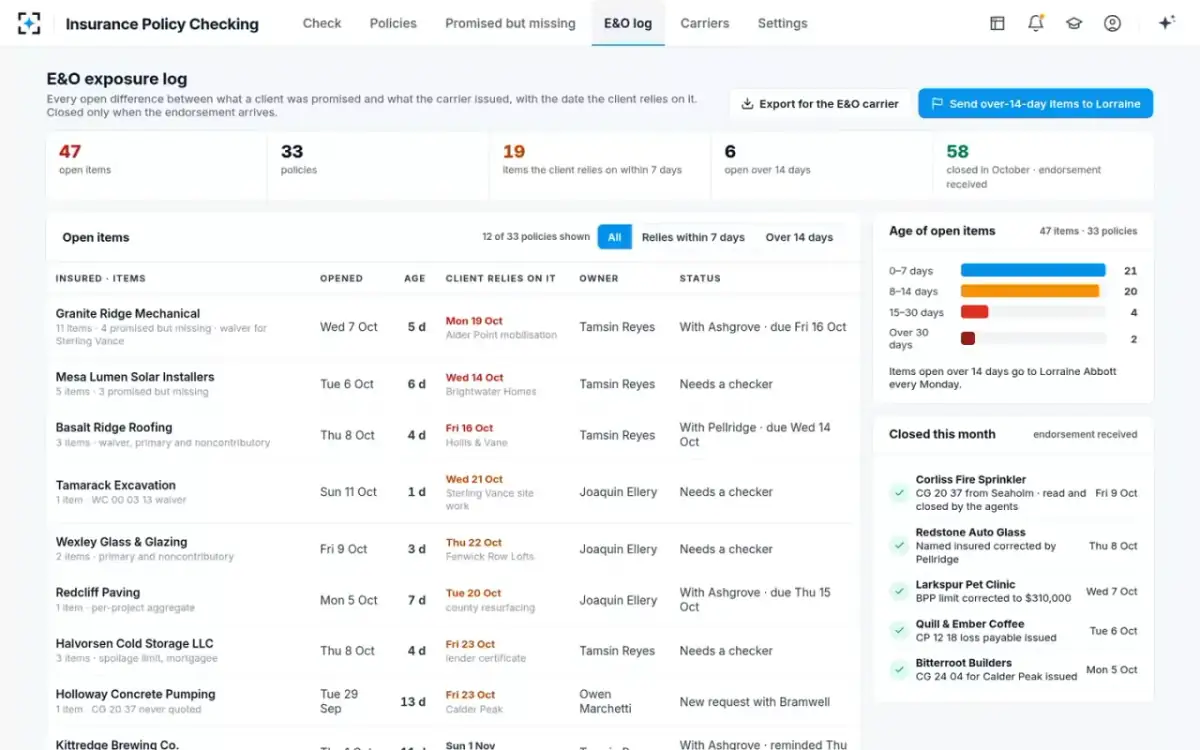Open the Settings tab
Image resolution: width=1200 pixels, height=750 pixels.
pyautogui.click(x=782, y=23)
